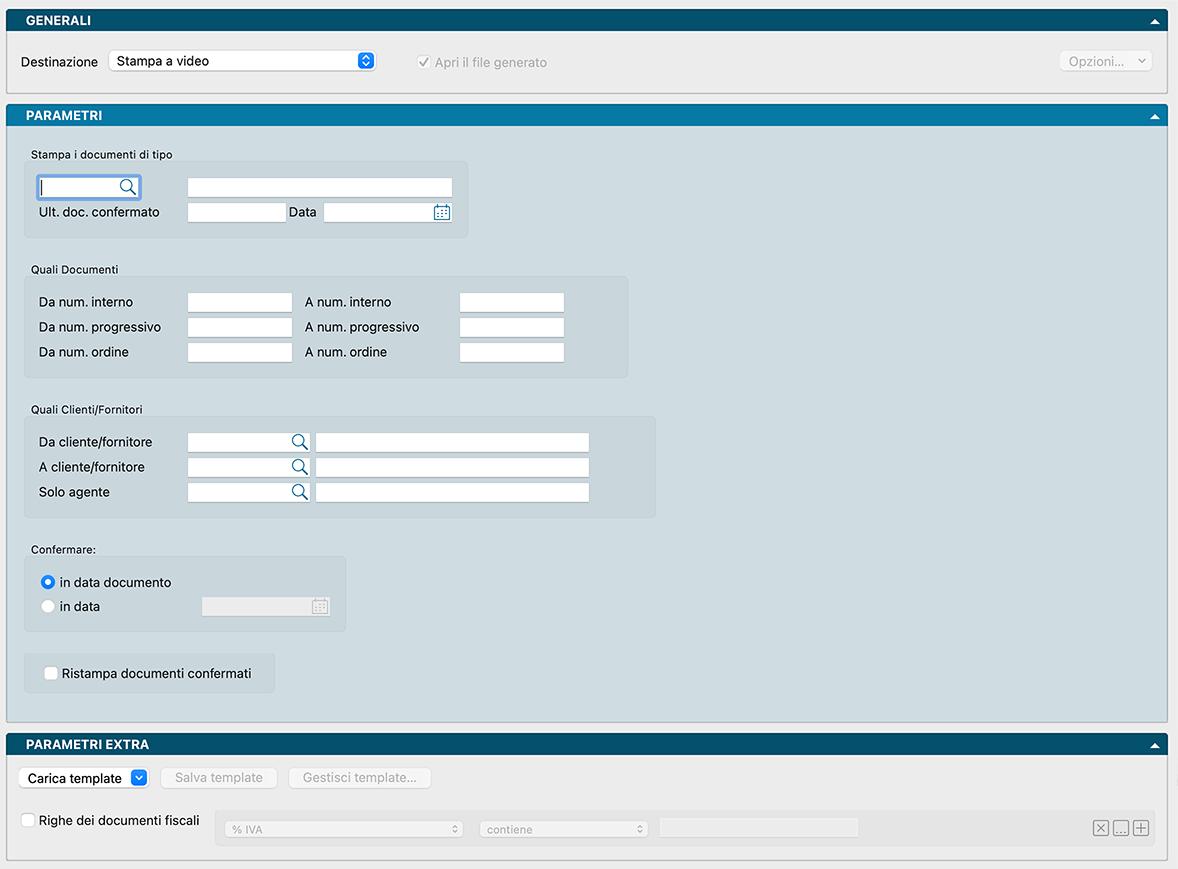Click search icon for Da cliente/fornitore
Screen dimensions: 1178x869
pyautogui.click(x=299, y=442)
